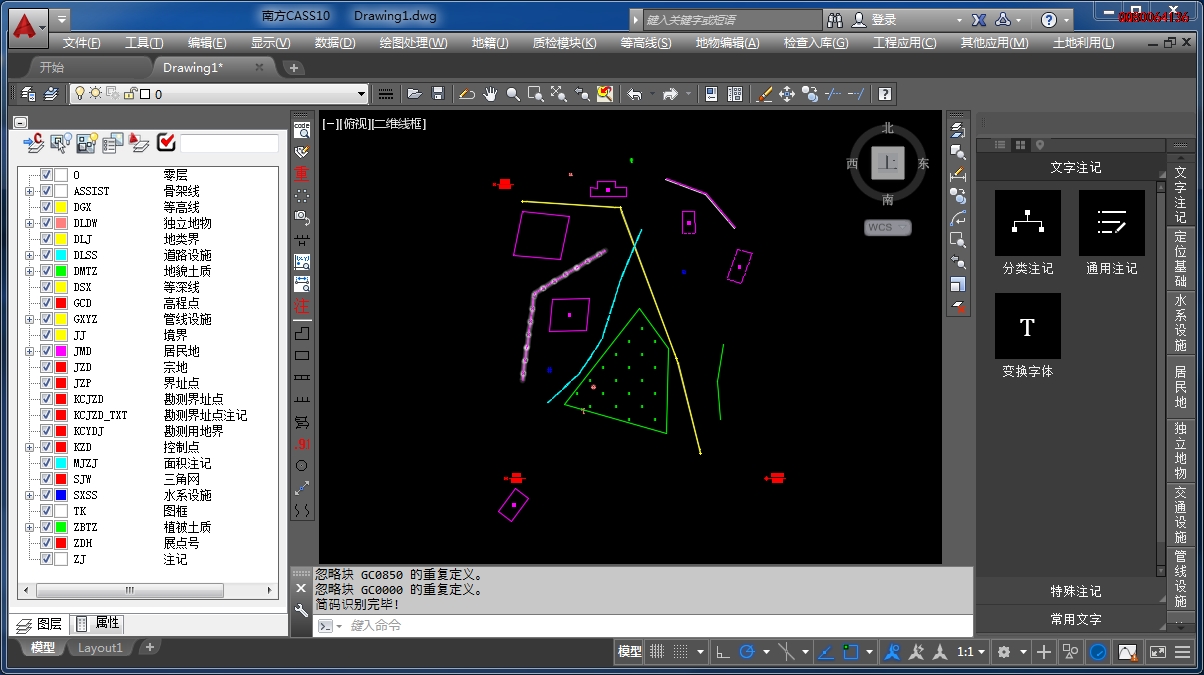Uncheck the SJW layer checkbox
Image resolution: width=1204 pixels, height=675 pixels.
(x=46, y=479)
